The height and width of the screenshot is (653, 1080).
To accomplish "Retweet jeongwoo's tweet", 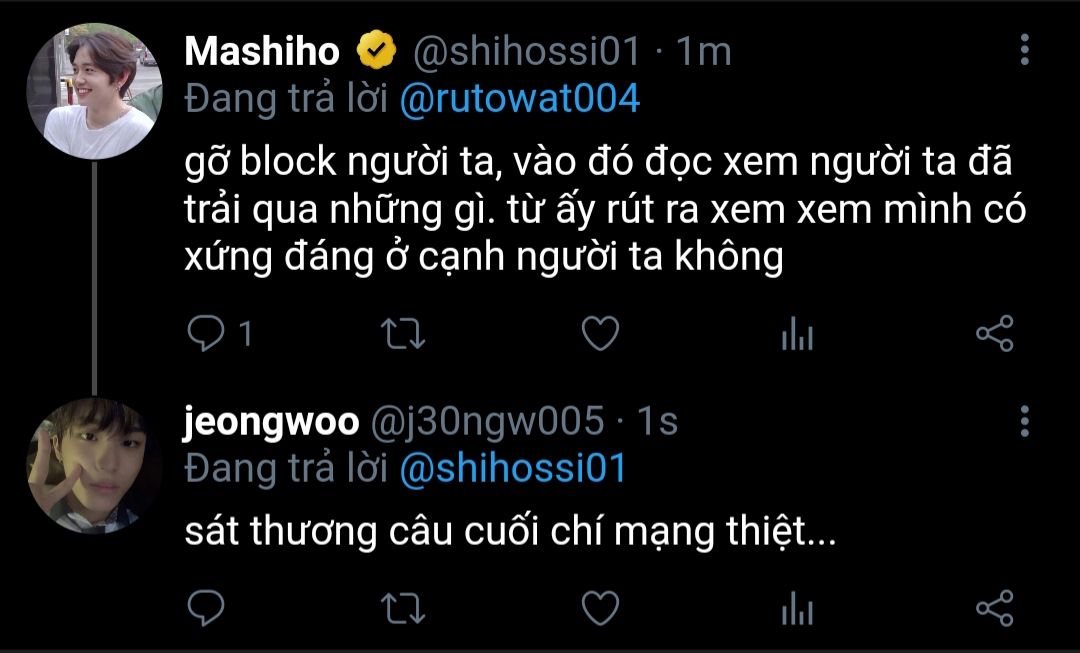I will click(x=403, y=608).
